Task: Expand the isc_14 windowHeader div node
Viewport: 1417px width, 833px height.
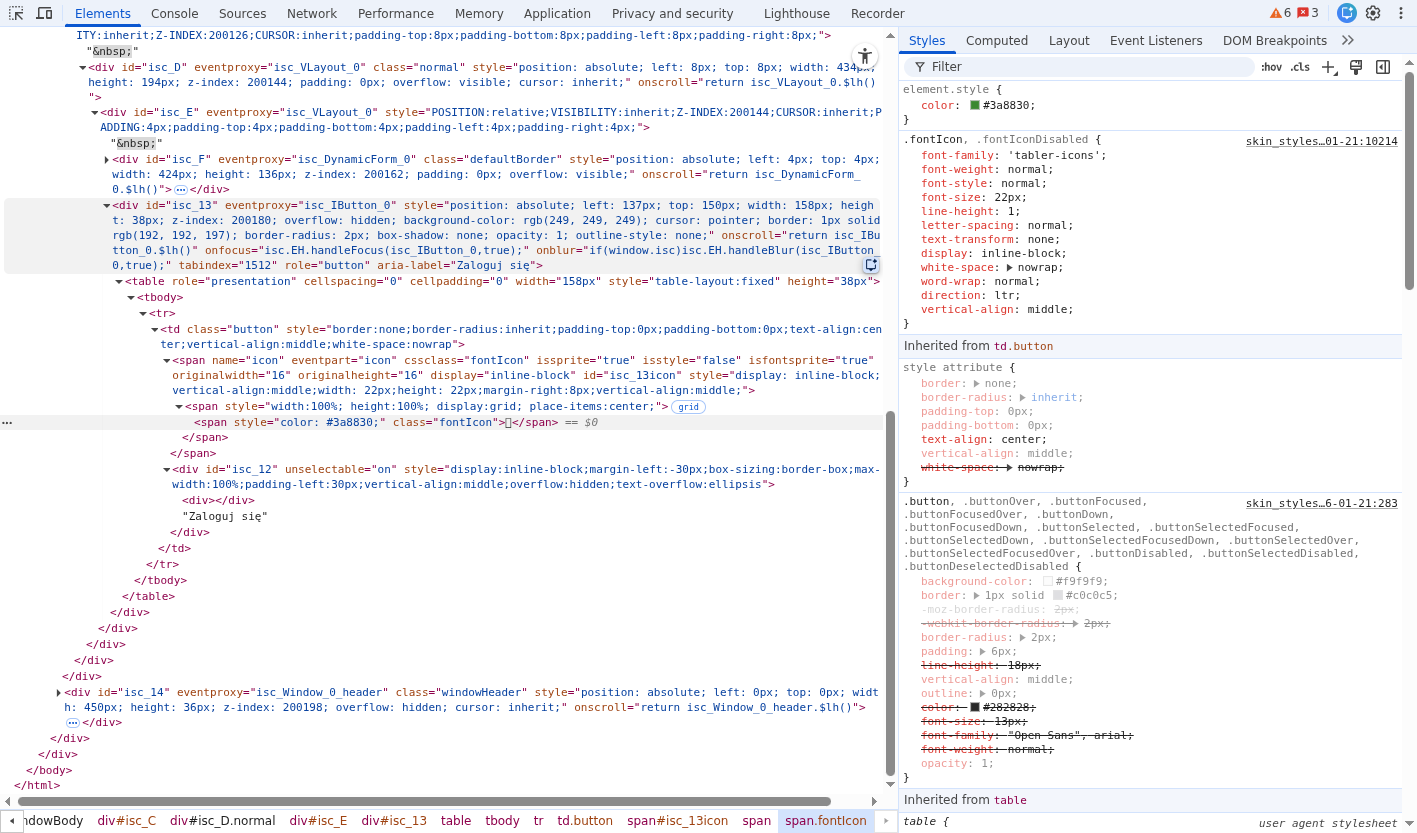Action: point(59,692)
